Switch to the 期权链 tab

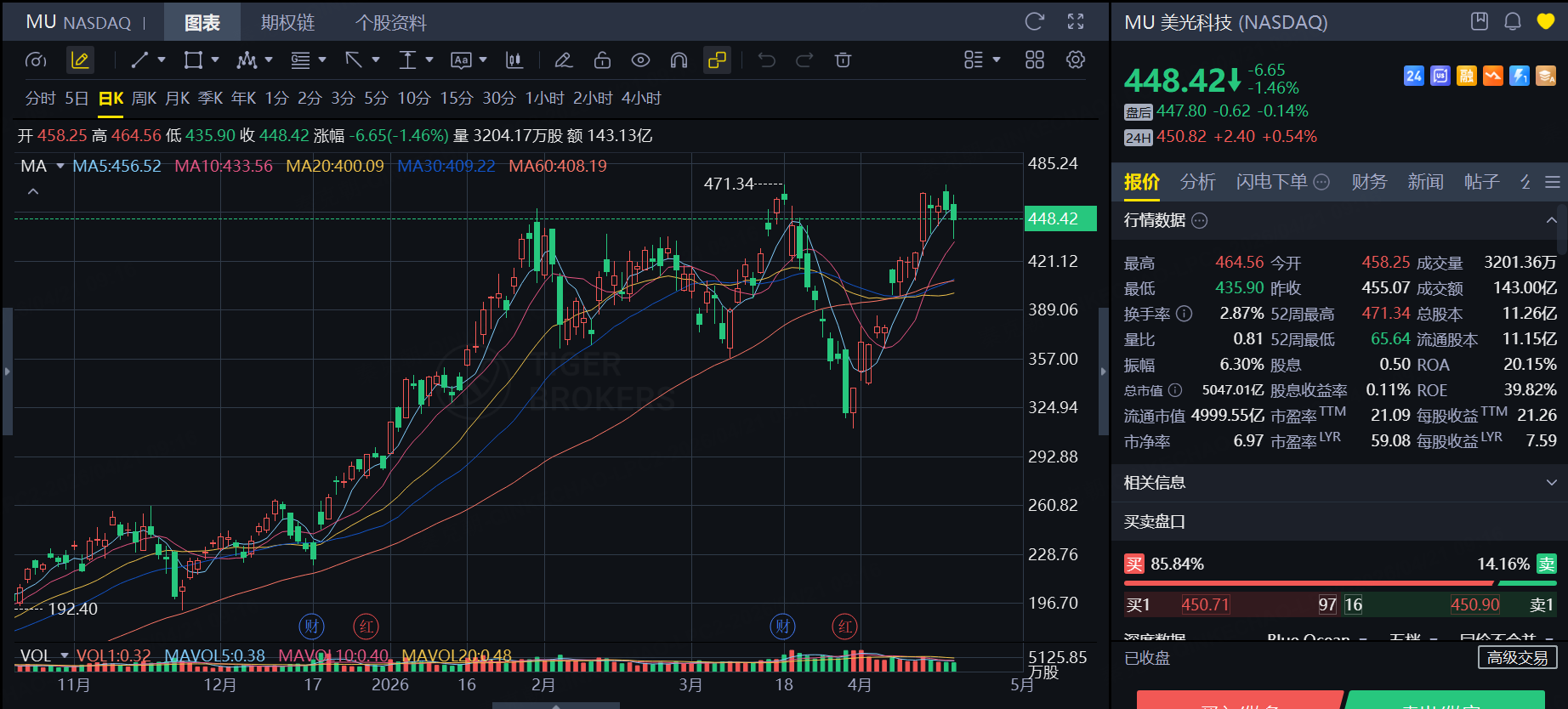pos(287,23)
